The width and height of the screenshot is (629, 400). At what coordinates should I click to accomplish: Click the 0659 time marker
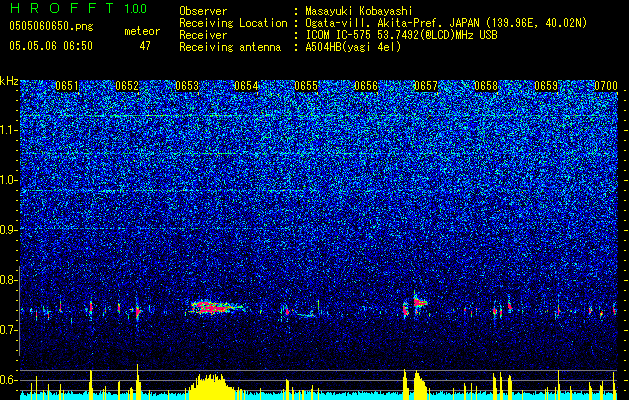pyautogui.click(x=546, y=86)
